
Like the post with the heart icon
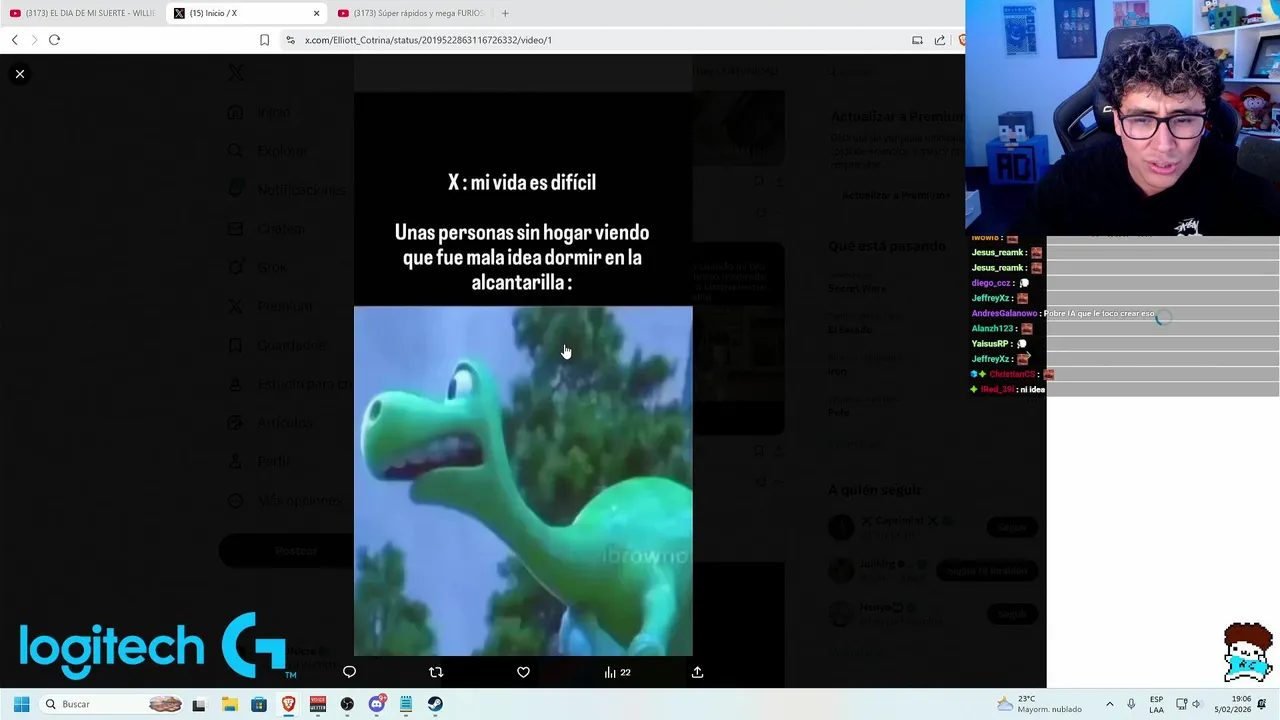(x=523, y=672)
